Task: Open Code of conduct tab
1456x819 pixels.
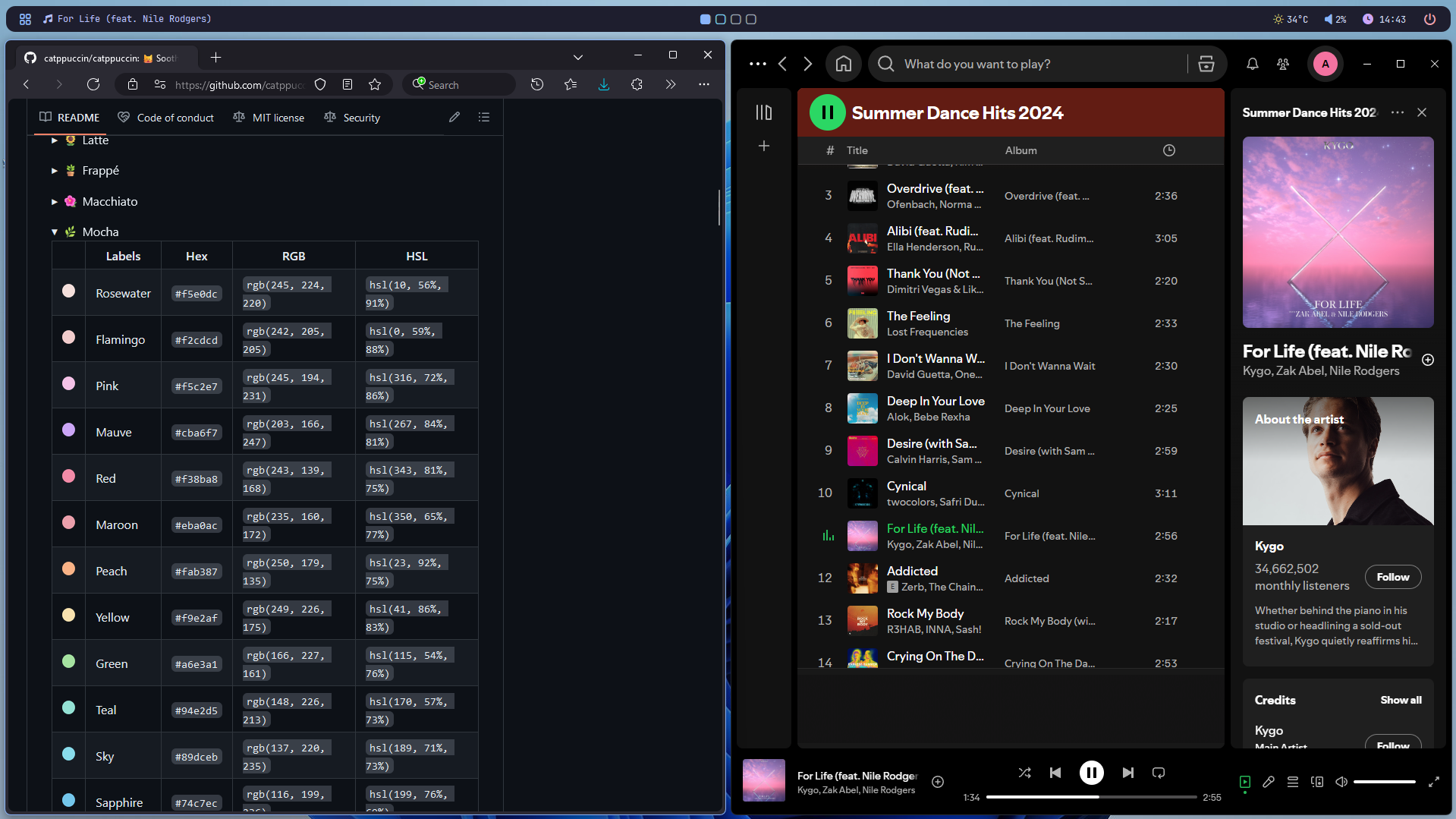Action: click(x=166, y=118)
